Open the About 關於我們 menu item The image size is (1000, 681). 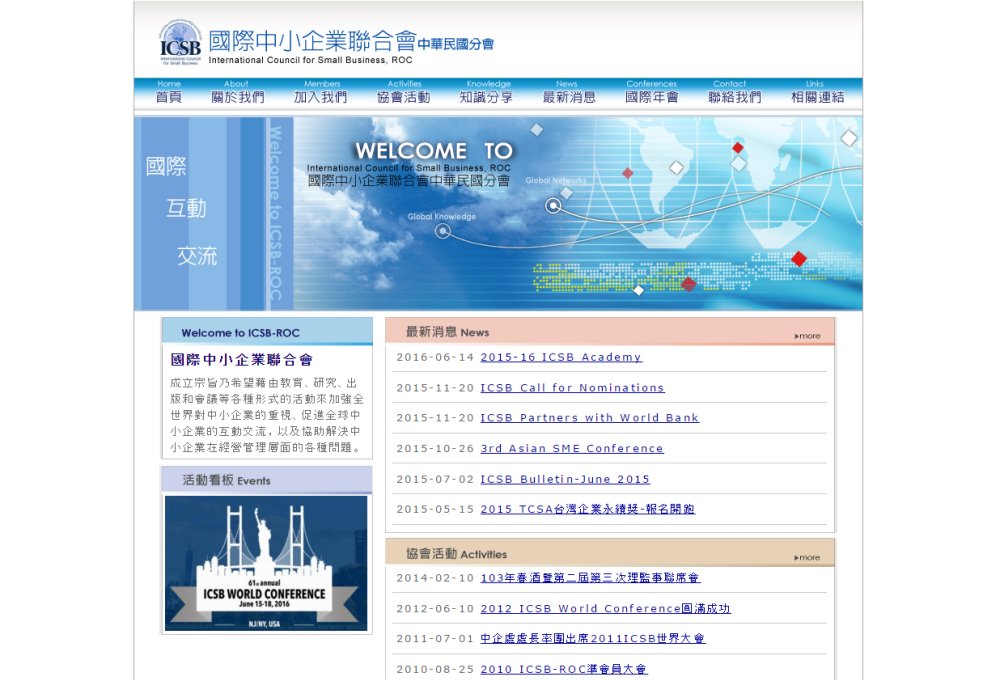[237, 93]
